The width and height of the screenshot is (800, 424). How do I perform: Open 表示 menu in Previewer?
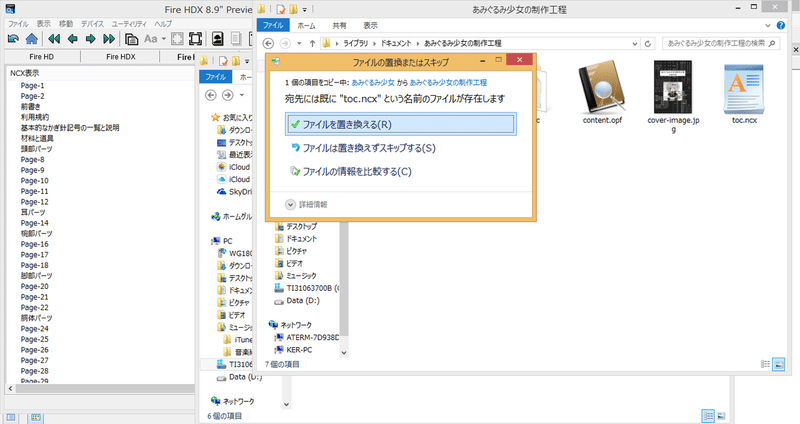43,24
